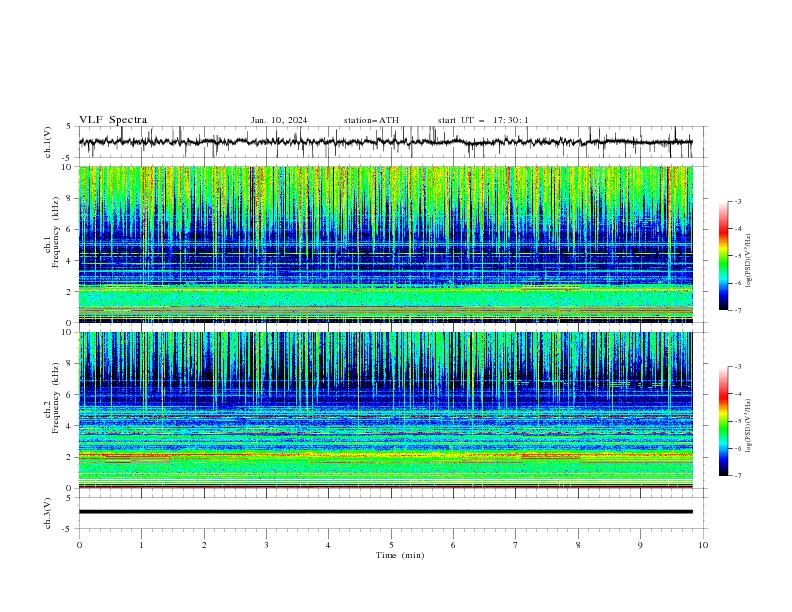The image size is (792, 612).
Task: Click the ch.1 voltage waveform trace
Action: click(385, 142)
